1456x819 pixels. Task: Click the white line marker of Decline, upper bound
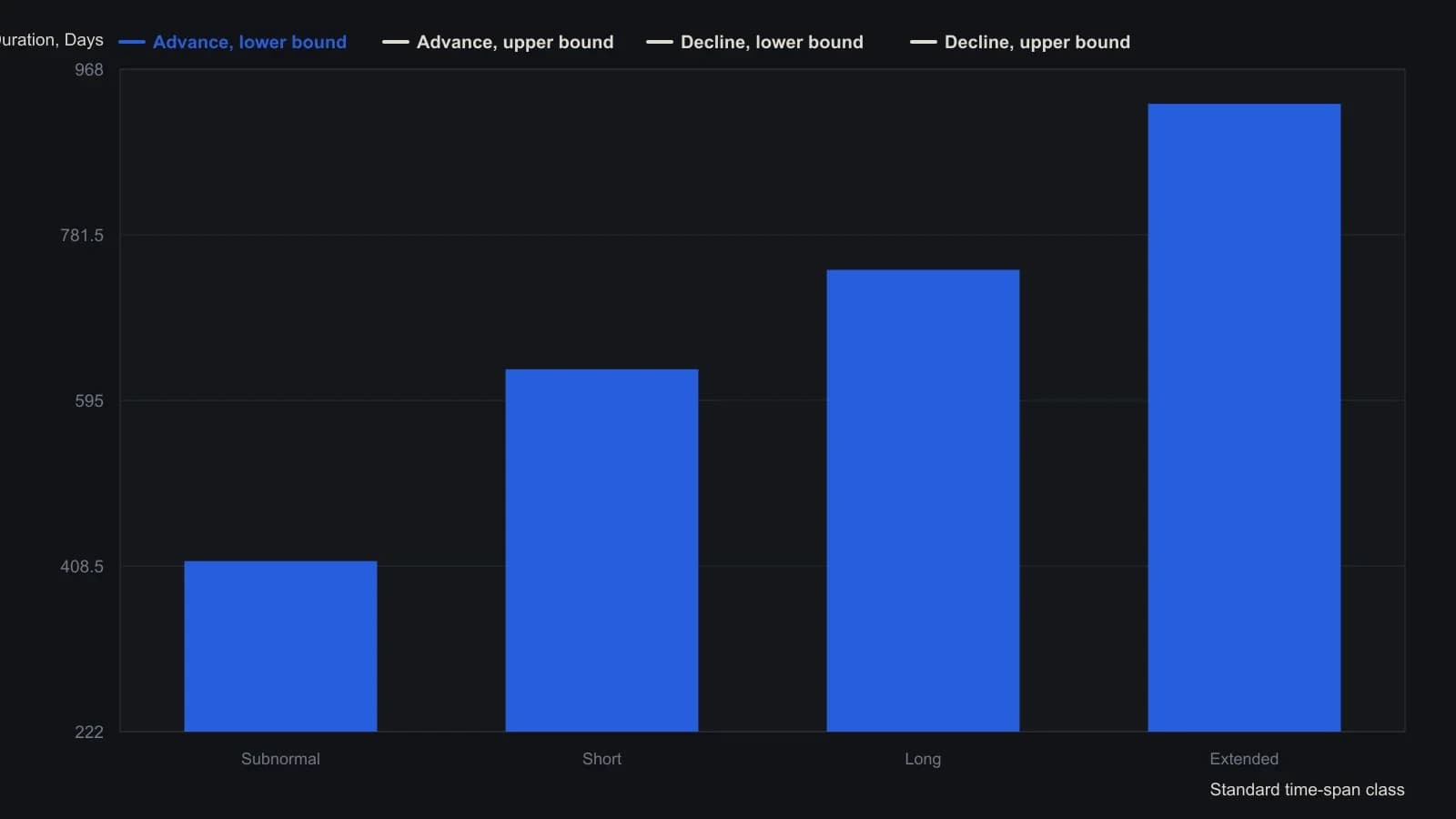924,42
